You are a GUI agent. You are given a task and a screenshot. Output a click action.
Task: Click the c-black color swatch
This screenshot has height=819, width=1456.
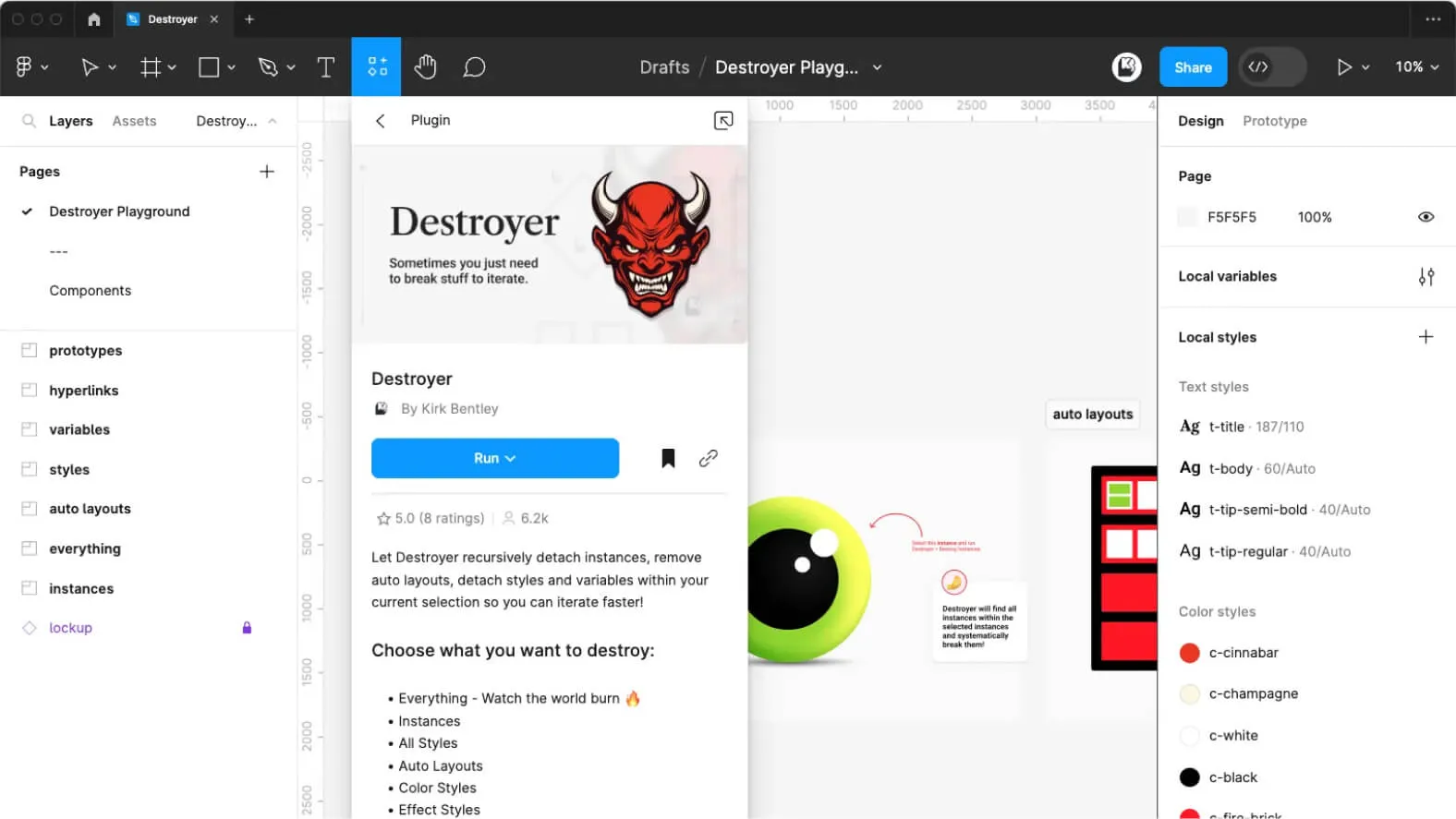click(x=1189, y=777)
